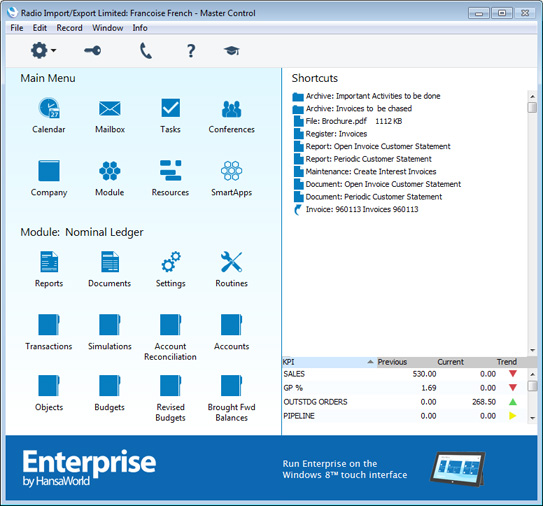543x506 pixels.
Task: Open the Calendar icon in Main Menu
Action: coord(49,108)
